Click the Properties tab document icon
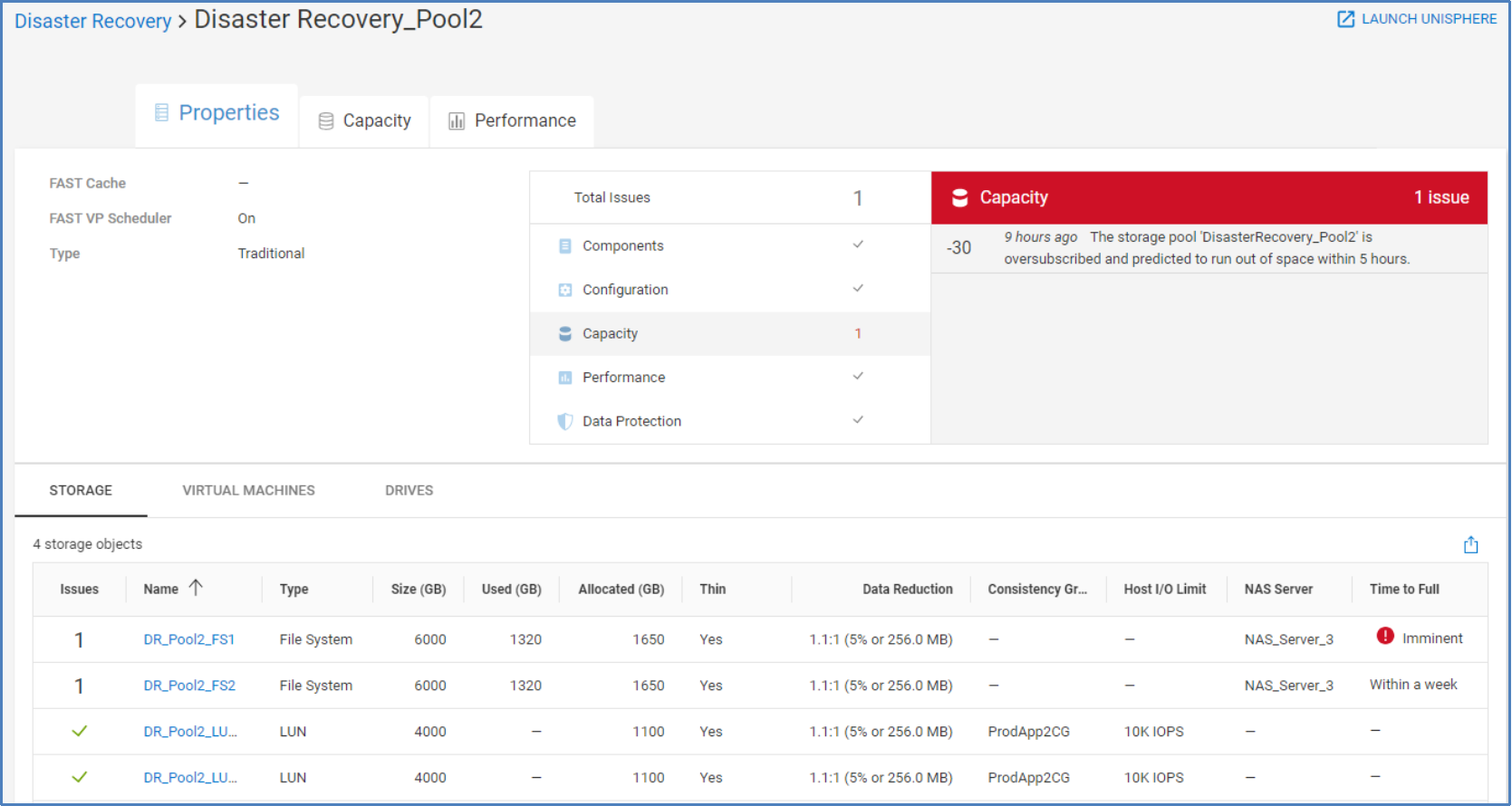 (x=161, y=112)
